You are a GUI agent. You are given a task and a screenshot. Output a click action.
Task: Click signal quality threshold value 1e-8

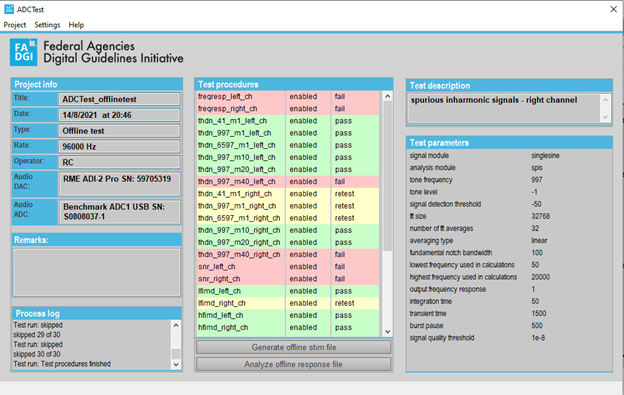[538, 338]
